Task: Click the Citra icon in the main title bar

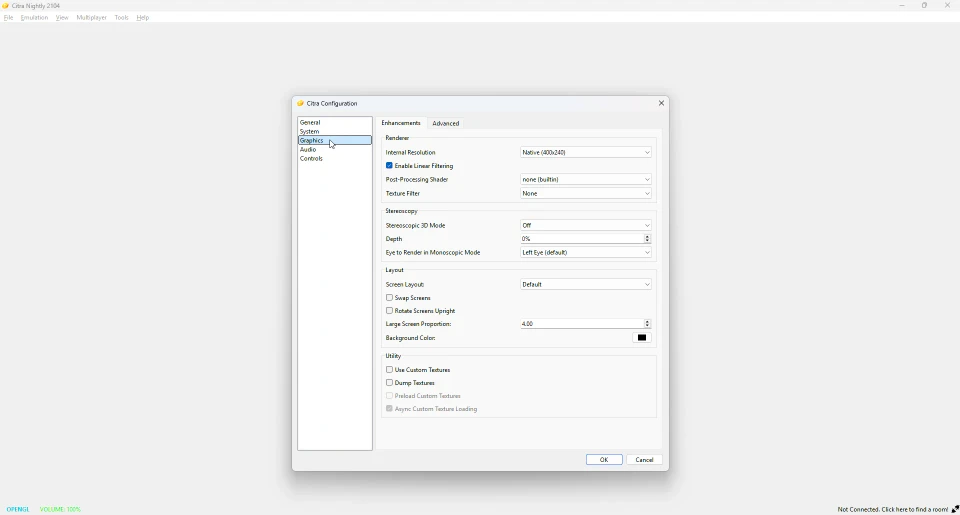Action: click(6, 6)
